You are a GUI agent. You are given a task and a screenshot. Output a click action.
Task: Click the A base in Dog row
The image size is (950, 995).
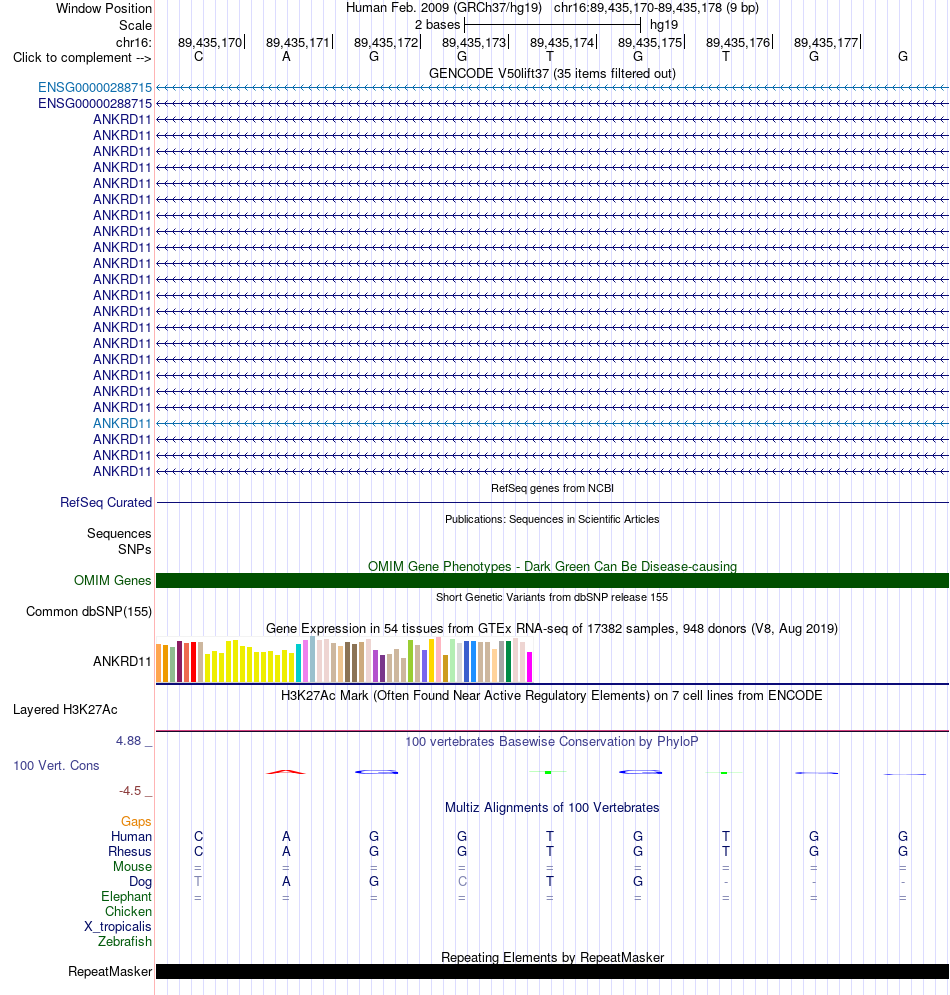286,881
